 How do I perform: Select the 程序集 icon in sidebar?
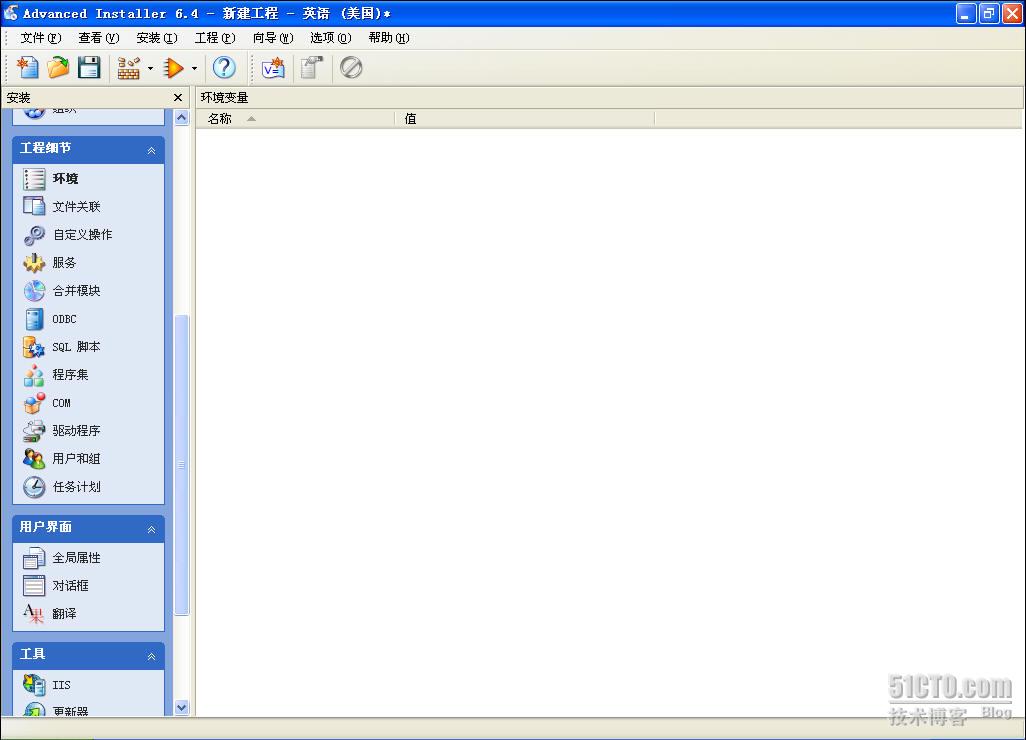point(35,375)
